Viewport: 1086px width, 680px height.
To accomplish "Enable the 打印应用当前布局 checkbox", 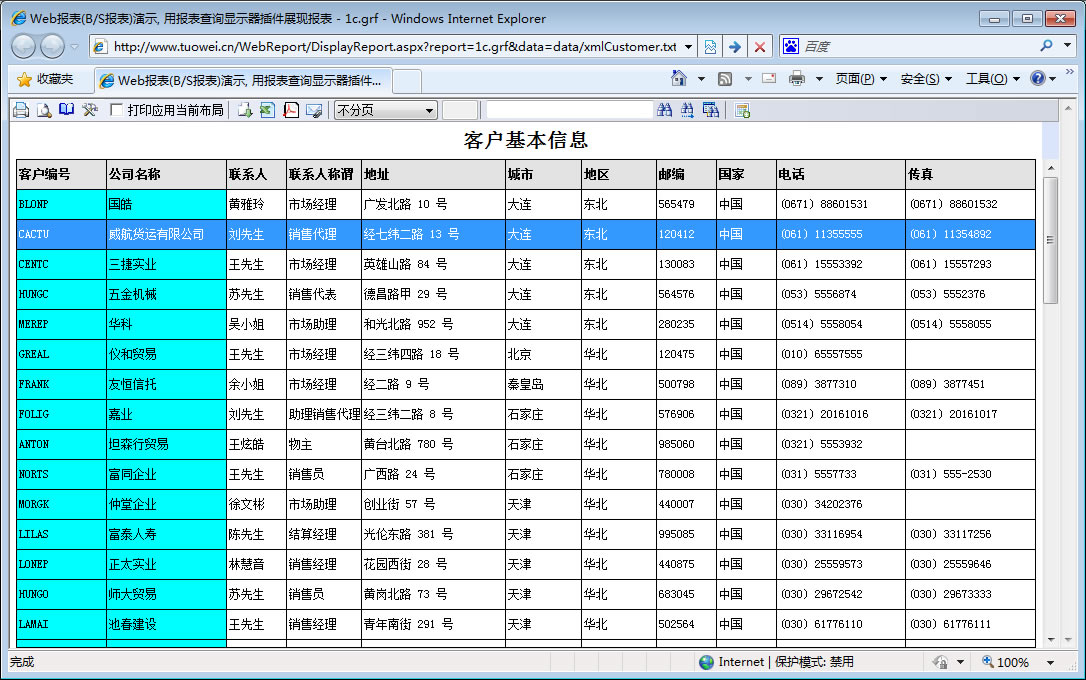I will coord(117,110).
